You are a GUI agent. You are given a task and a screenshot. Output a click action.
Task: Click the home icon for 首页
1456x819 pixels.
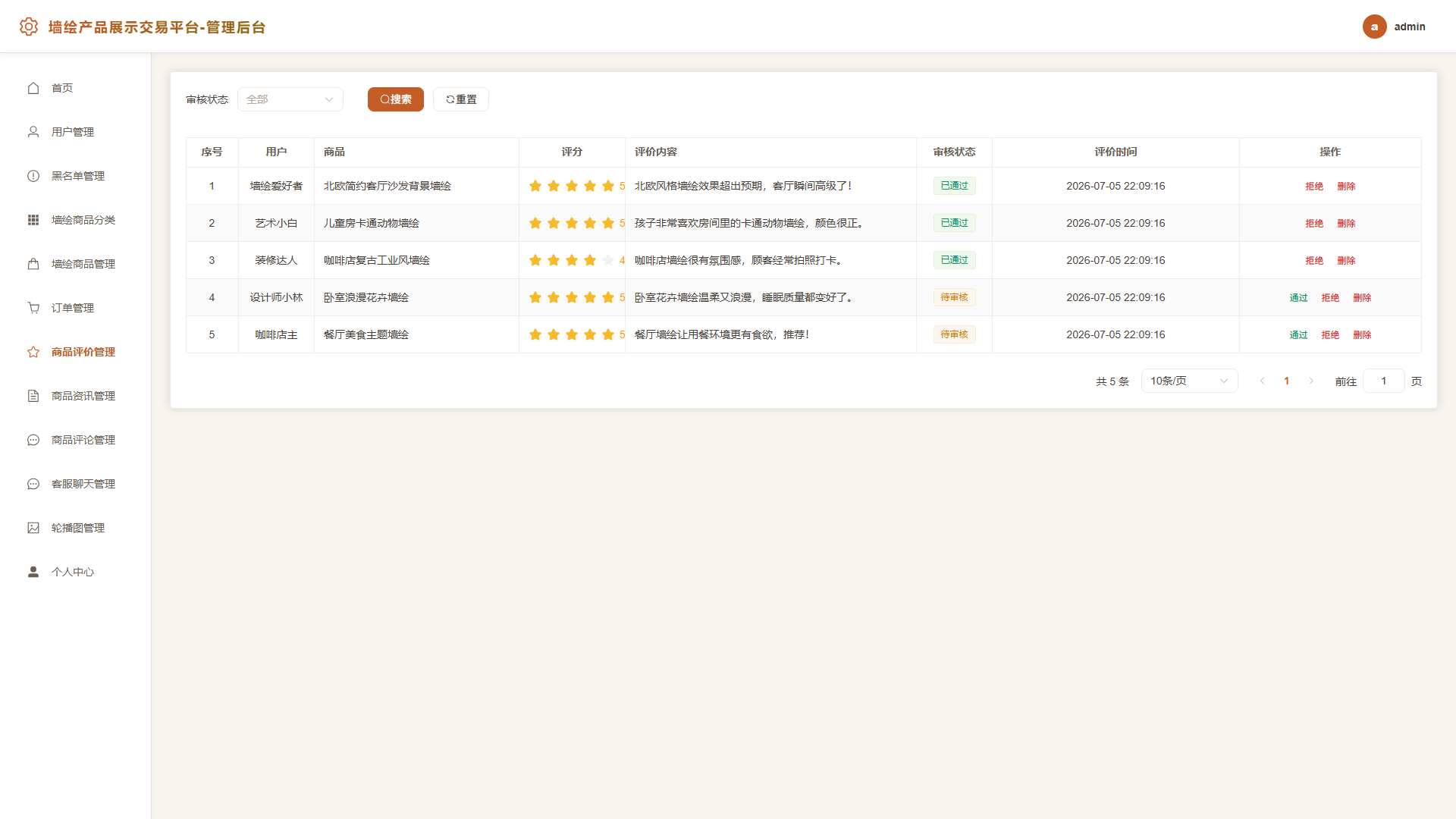point(33,88)
